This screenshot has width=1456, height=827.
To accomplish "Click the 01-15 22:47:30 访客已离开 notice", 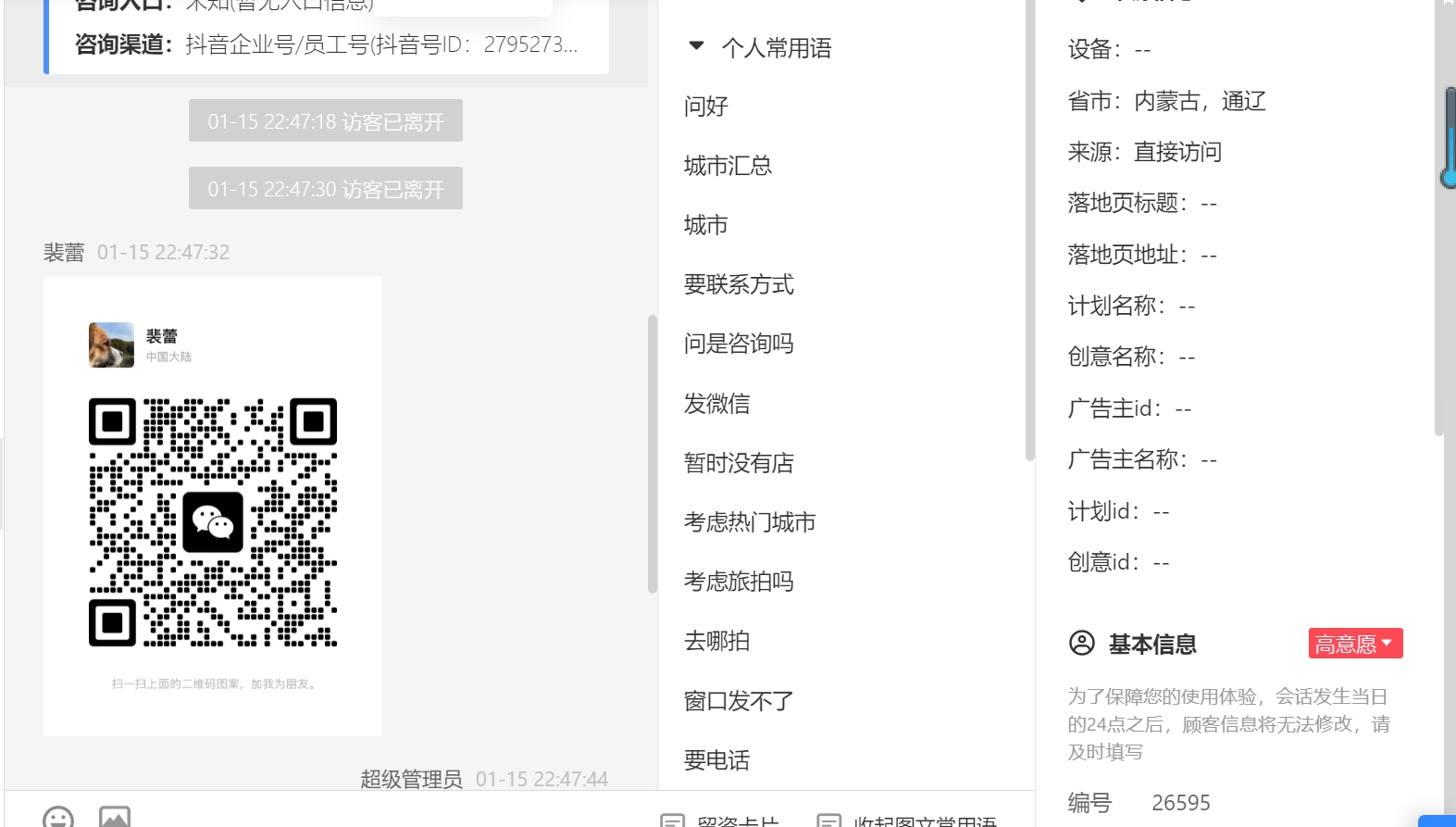I will coord(326,189).
